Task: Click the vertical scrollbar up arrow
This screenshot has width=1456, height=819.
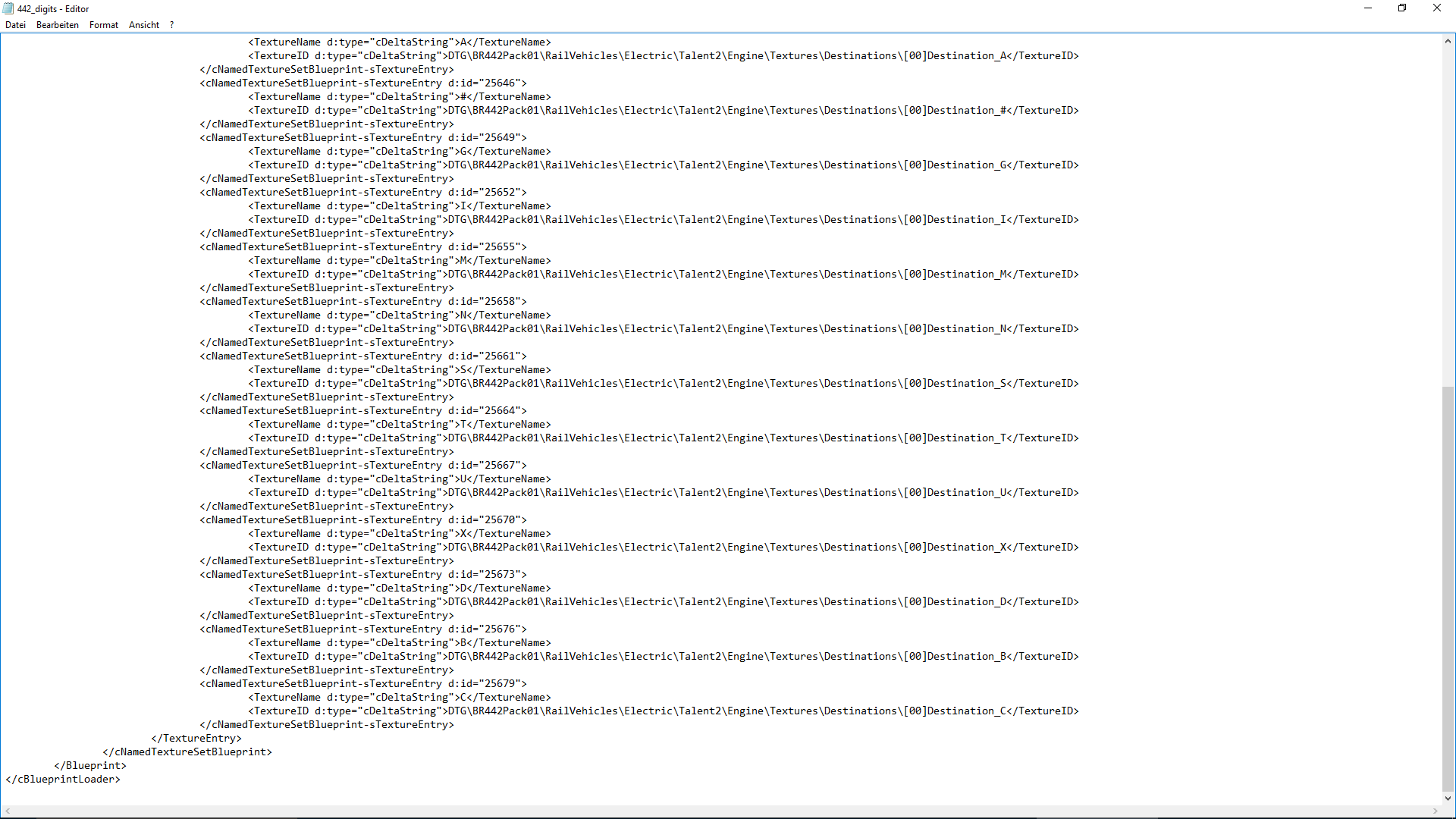Action: tap(1448, 42)
